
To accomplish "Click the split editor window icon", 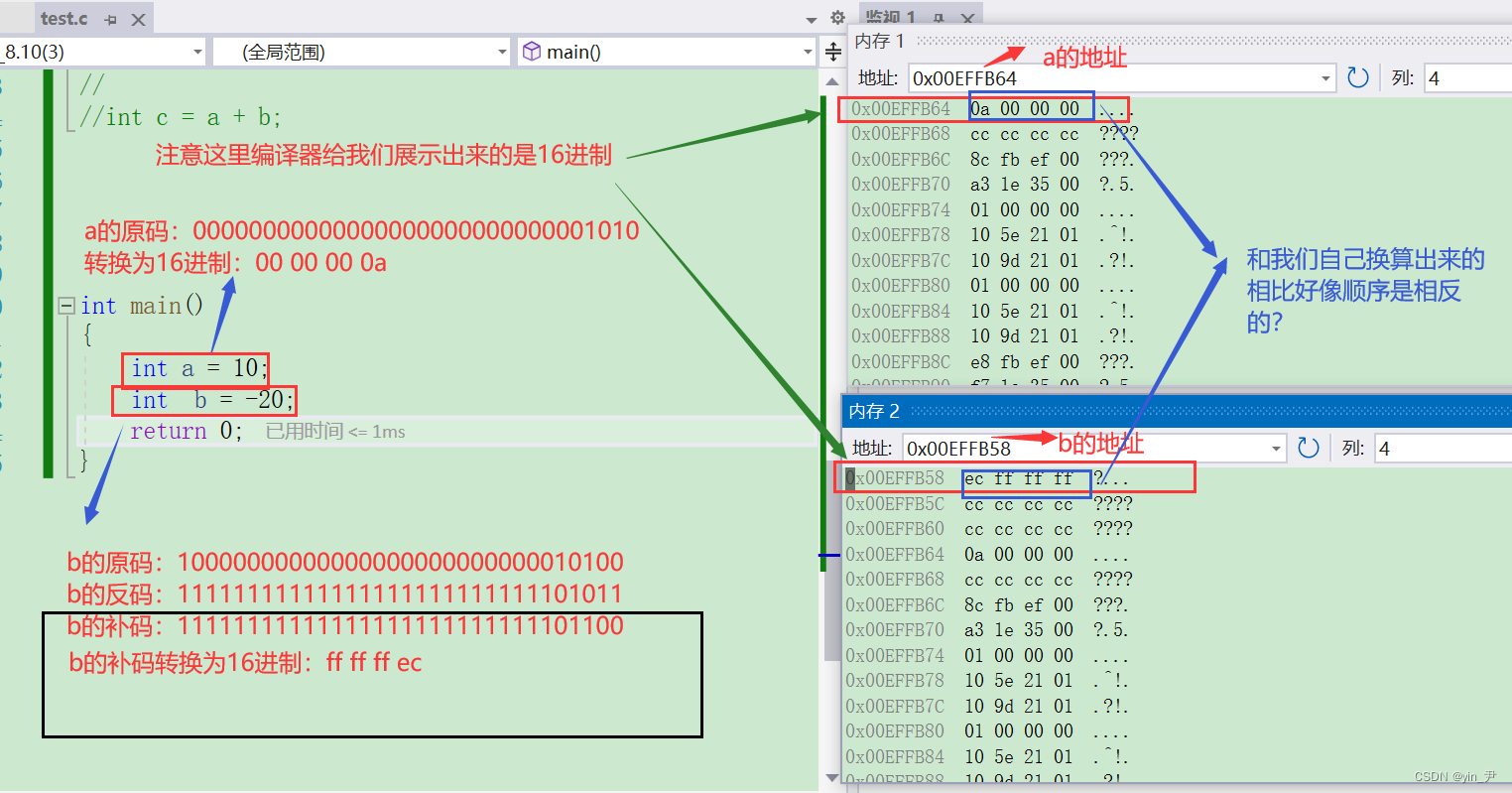I will 833,52.
